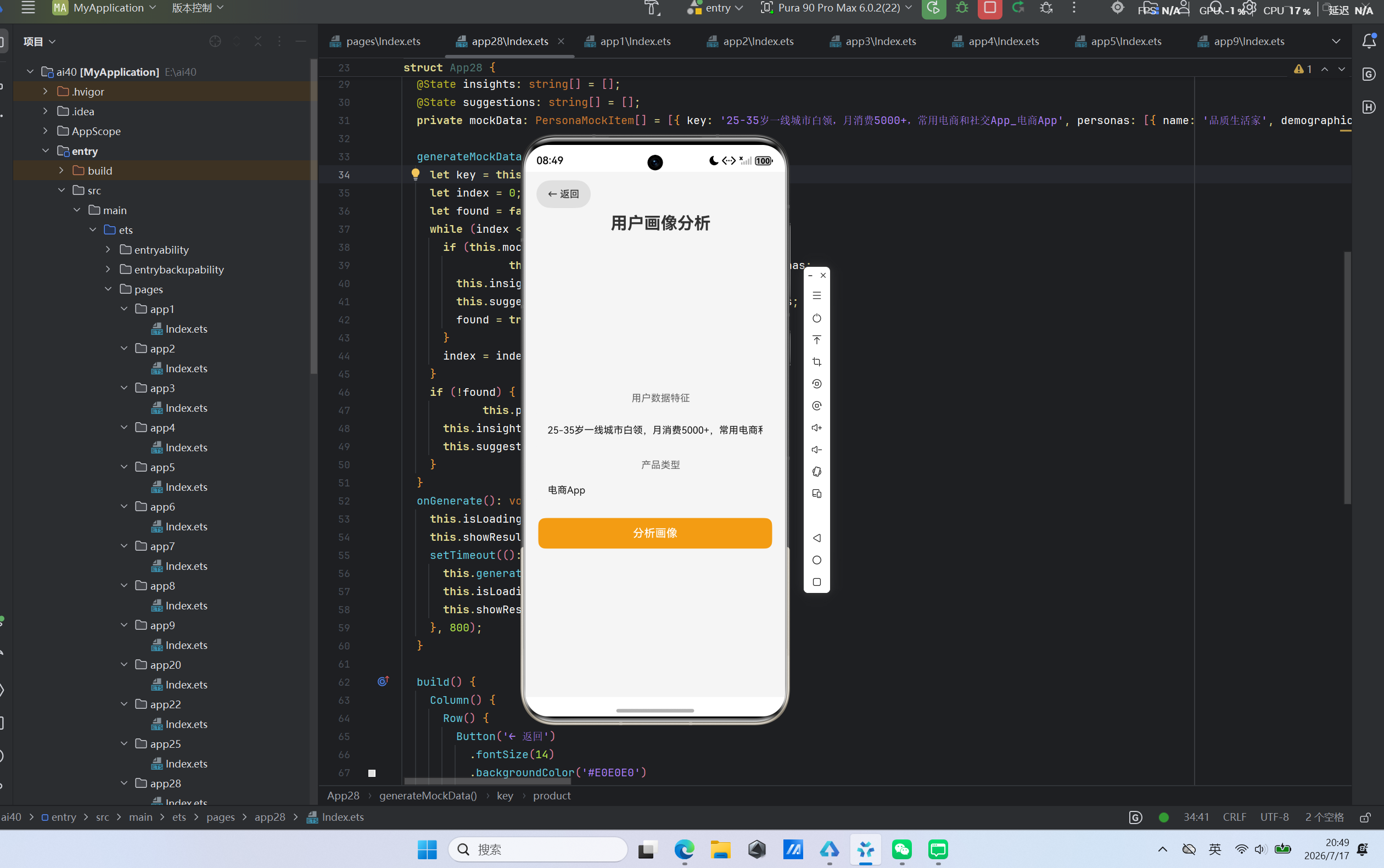Collapse the ets folder
The image size is (1384, 868).
93,229
